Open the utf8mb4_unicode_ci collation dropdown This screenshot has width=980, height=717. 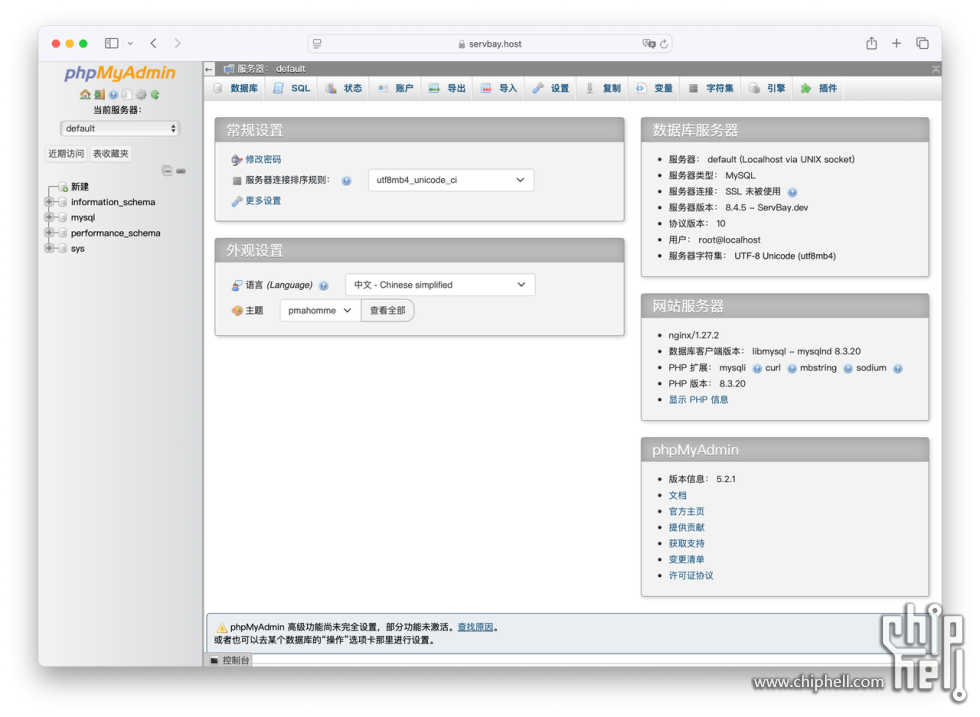pyautogui.click(x=451, y=180)
